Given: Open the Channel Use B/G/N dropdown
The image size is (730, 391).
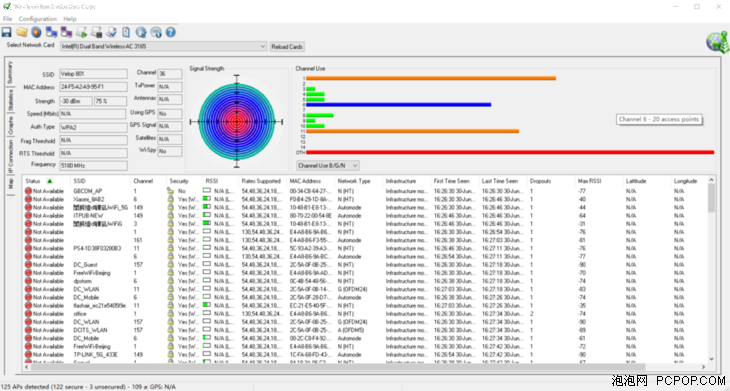Looking at the screenshot, I should coord(328,165).
